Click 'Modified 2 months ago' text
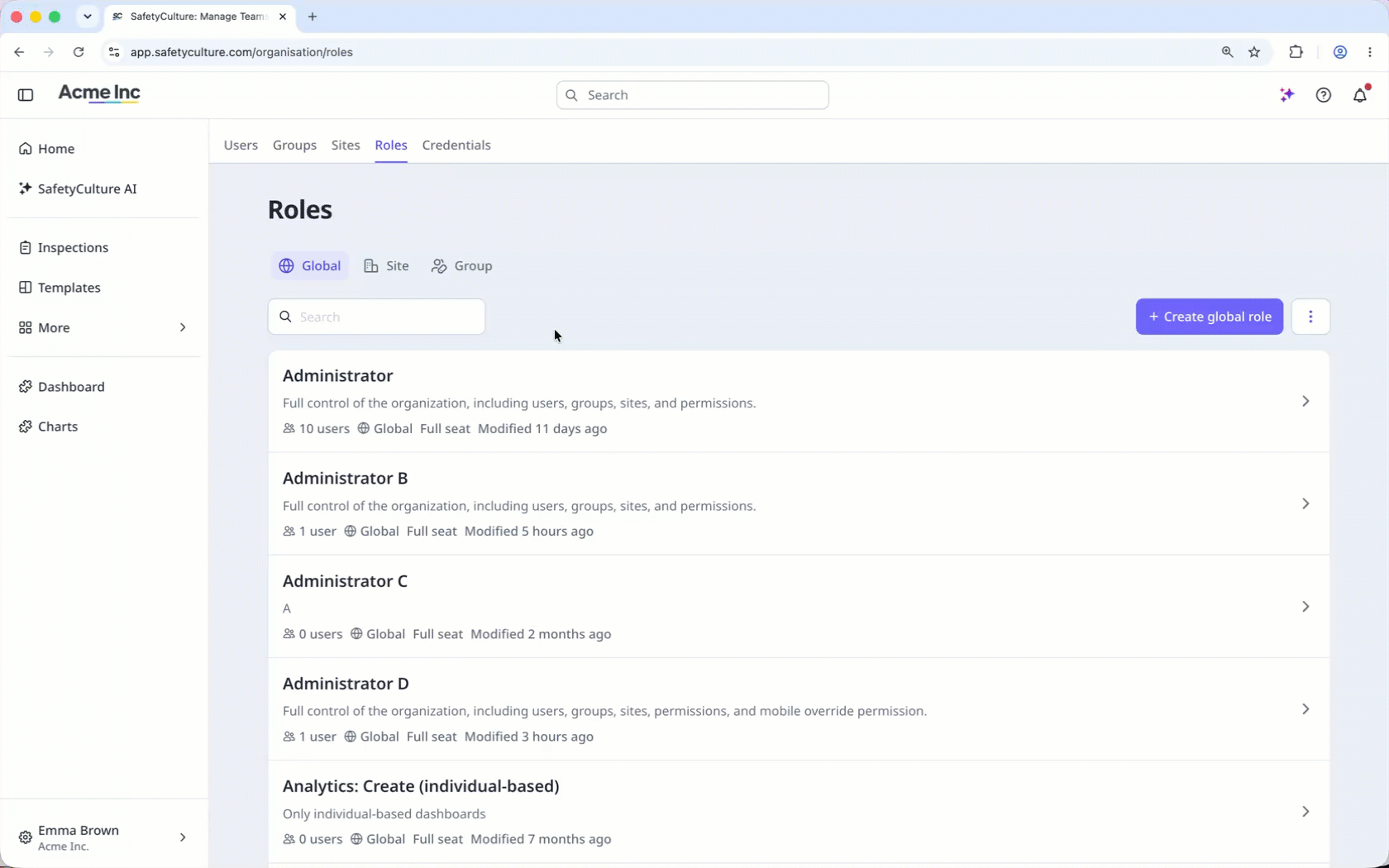The width and height of the screenshot is (1389, 868). (x=541, y=634)
